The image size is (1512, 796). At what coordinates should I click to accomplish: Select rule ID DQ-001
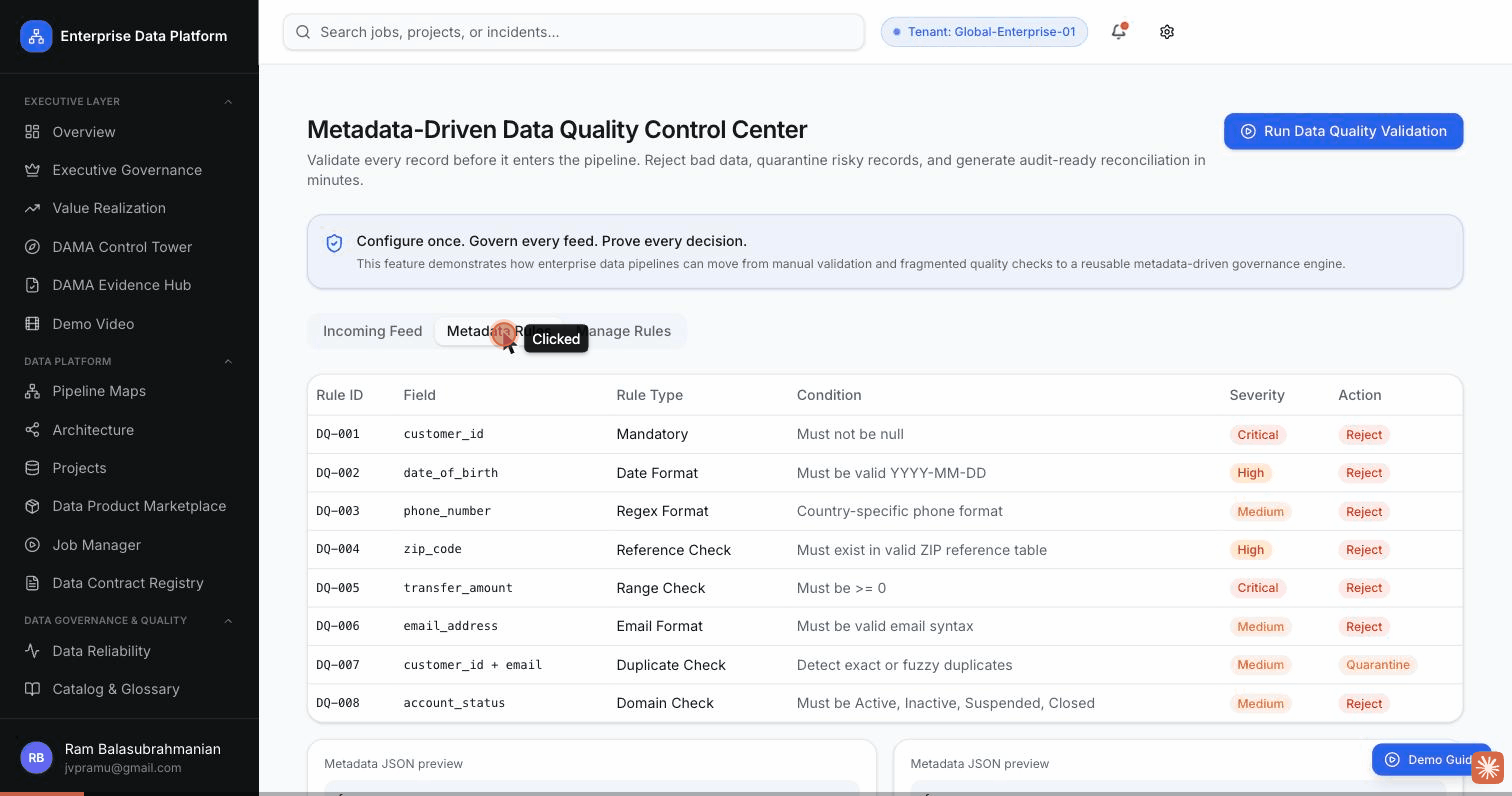pyautogui.click(x=338, y=434)
